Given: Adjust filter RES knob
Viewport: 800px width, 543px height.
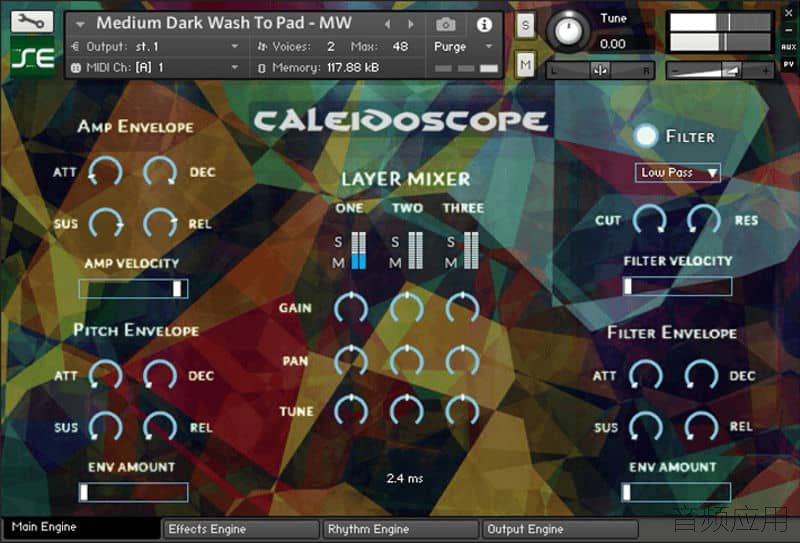Looking at the screenshot, I should point(704,220).
